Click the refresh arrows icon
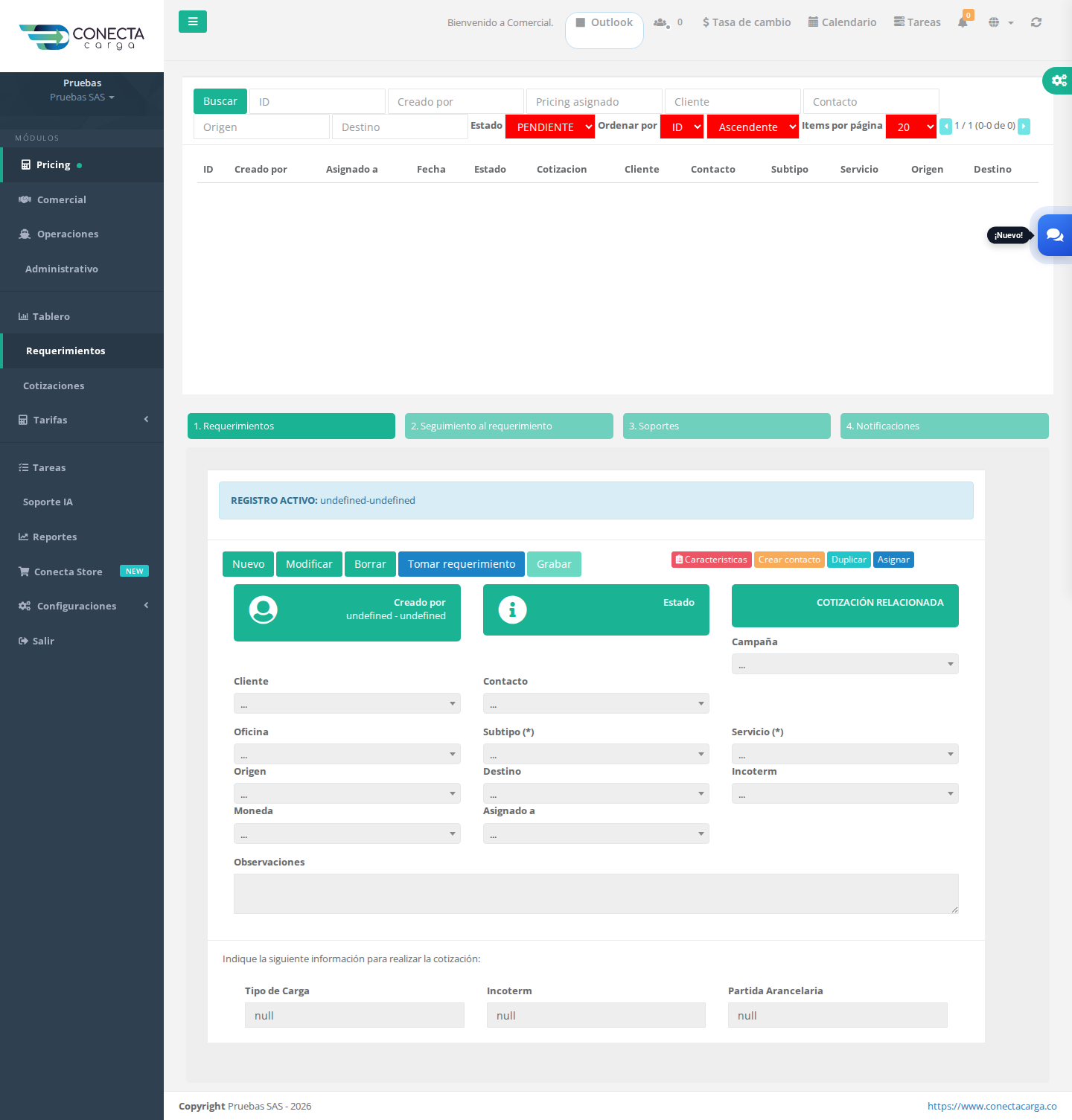This screenshot has height=1120, width=1072. click(1036, 22)
